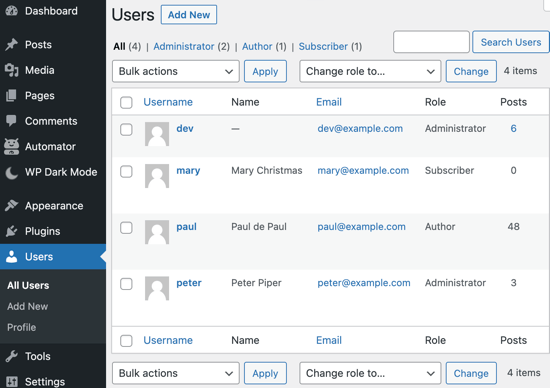The image size is (550, 388).
Task: Click the Add New button beside Users heading
Action: point(189,15)
